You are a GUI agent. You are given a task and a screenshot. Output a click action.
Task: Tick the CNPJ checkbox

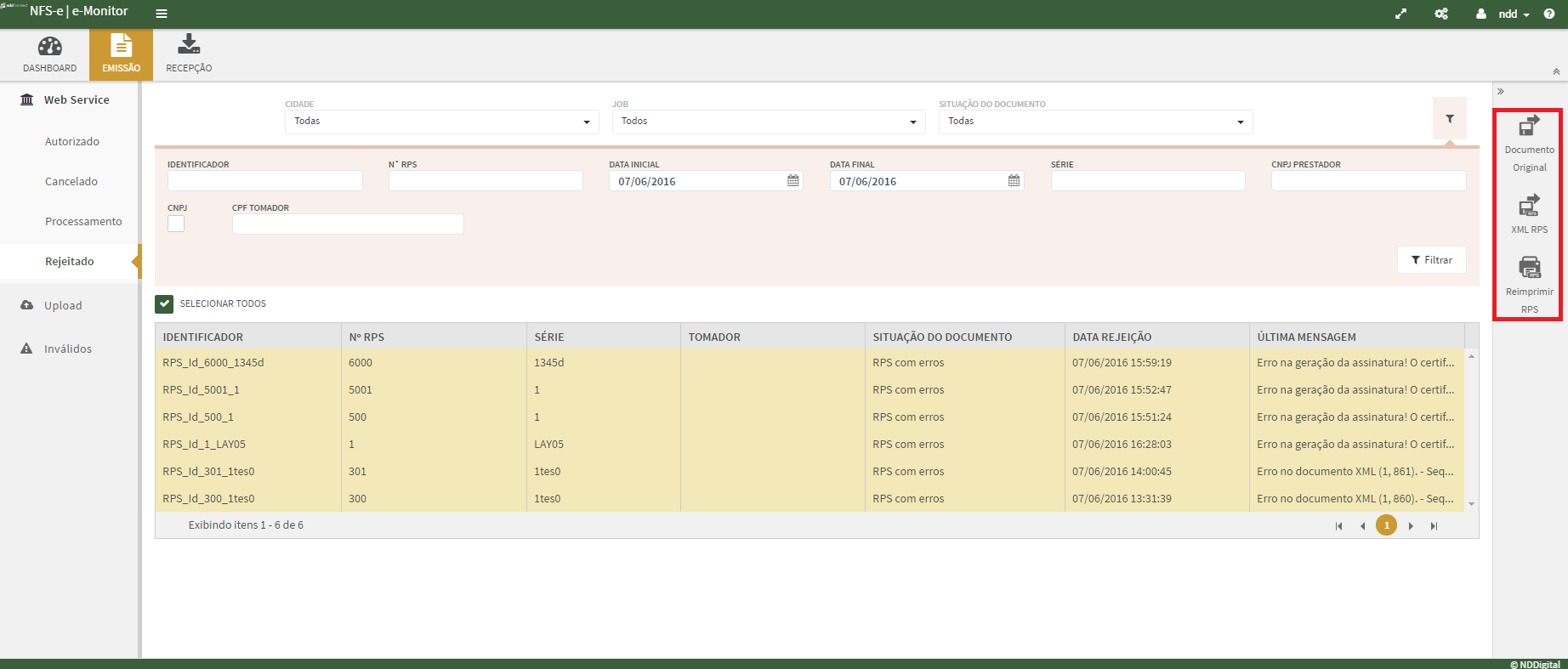click(176, 224)
